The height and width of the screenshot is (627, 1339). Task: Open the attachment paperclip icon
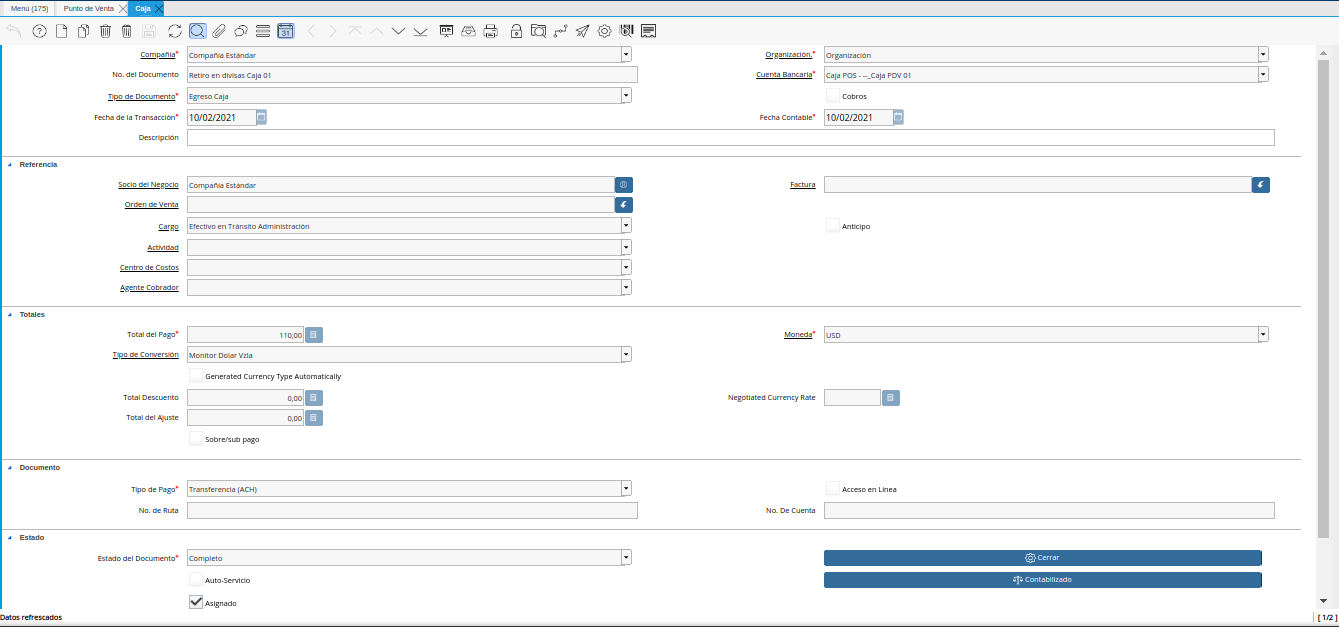click(x=219, y=31)
